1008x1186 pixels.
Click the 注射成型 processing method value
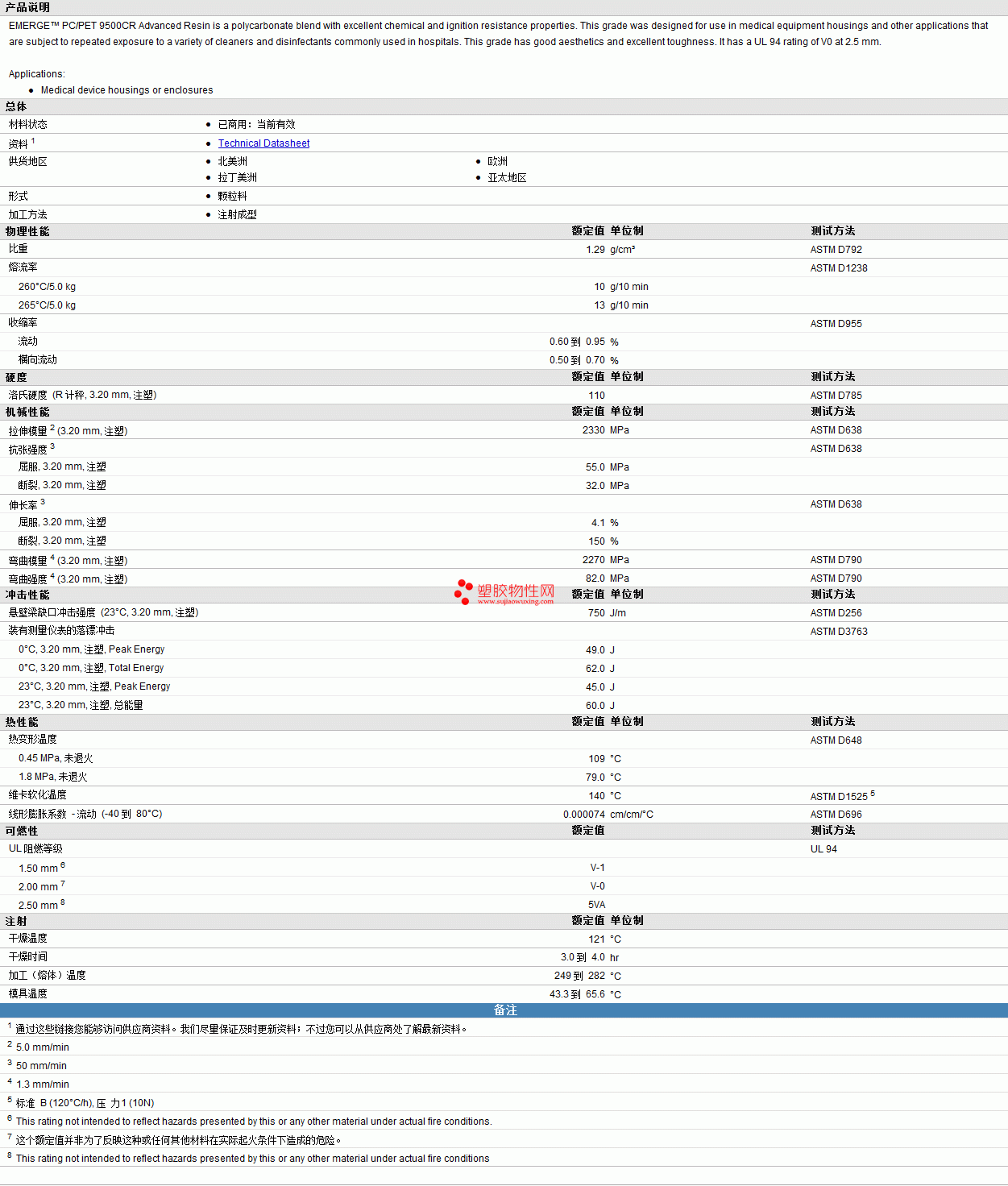(x=238, y=214)
